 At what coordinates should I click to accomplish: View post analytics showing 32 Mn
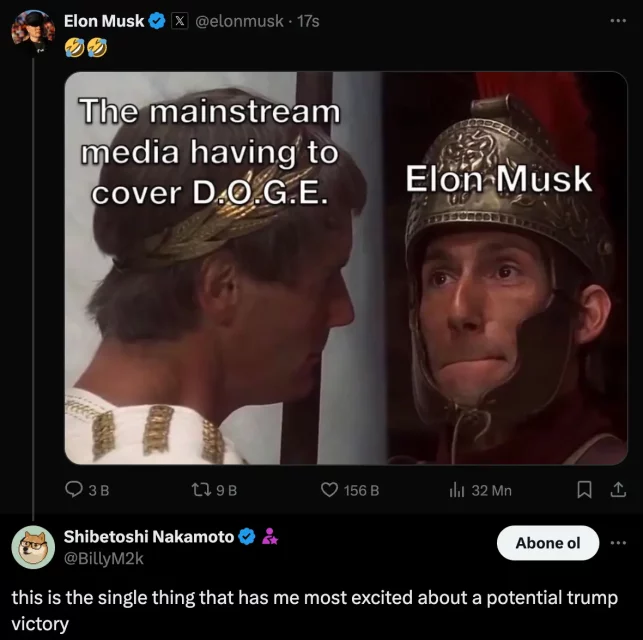(459, 490)
